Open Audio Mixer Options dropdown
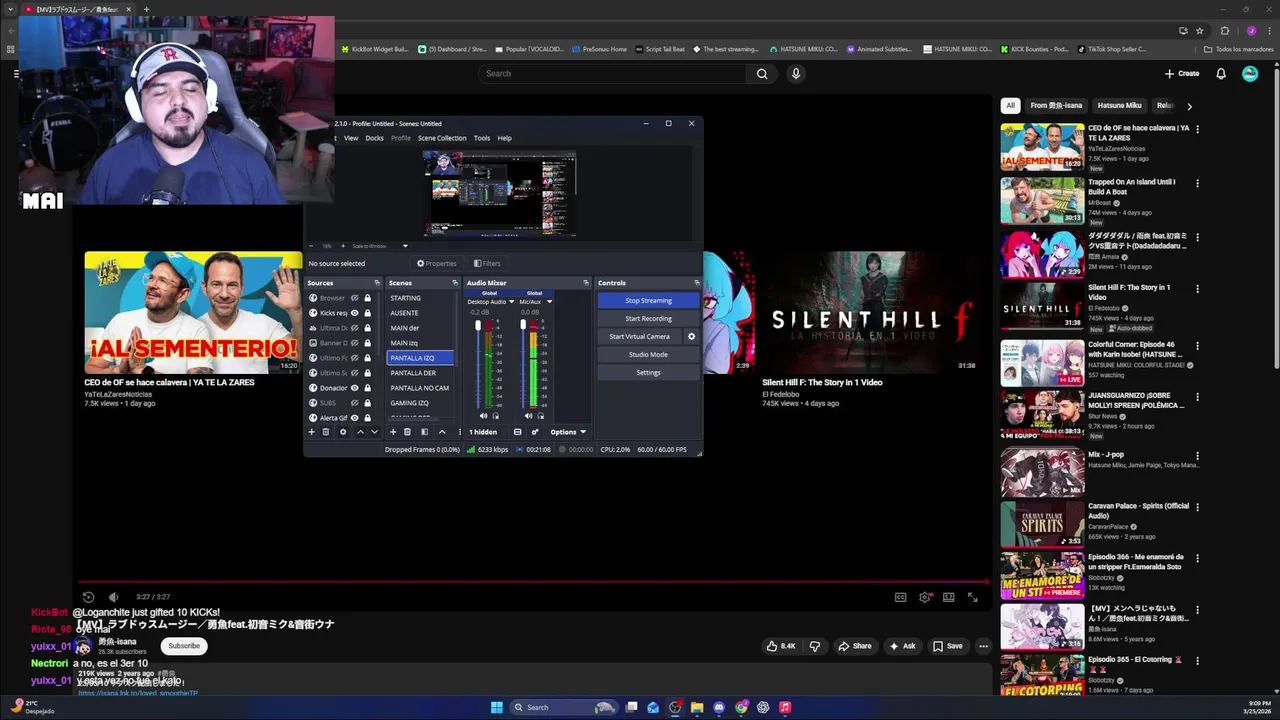Image resolution: width=1280 pixels, height=720 pixels. pyautogui.click(x=568, y=432)
